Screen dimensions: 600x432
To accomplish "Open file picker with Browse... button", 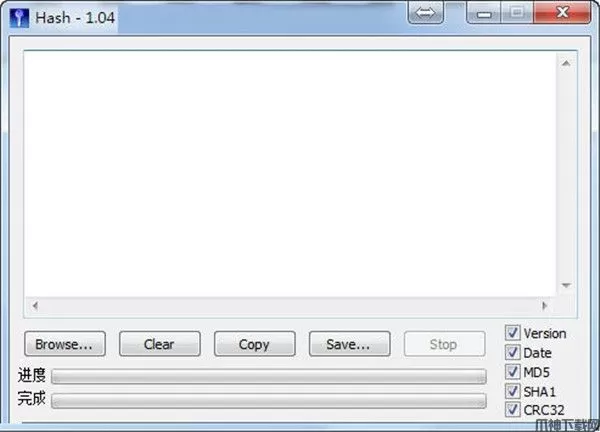I will point(65,344).
